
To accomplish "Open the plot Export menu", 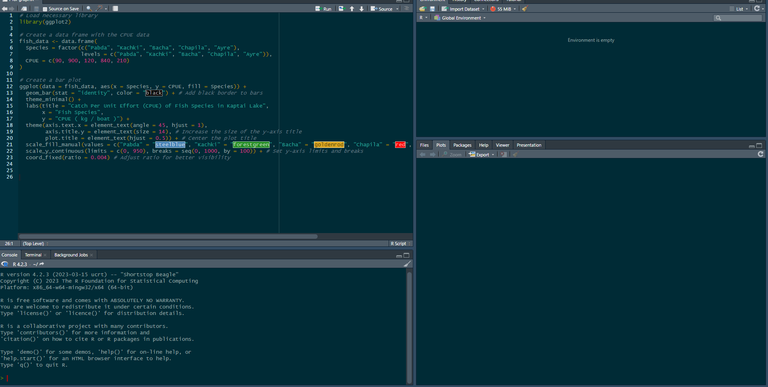I will [x=481, y=154].
